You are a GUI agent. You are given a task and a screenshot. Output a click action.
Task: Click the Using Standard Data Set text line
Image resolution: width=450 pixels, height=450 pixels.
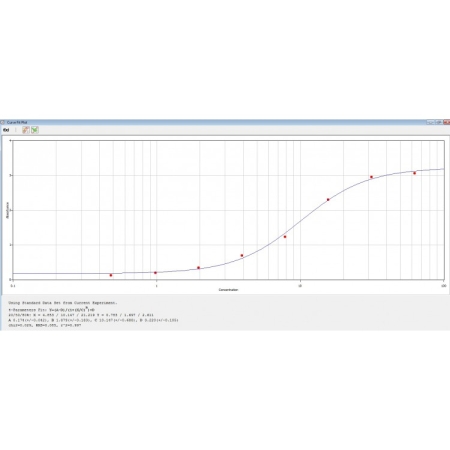click(x=63, y=303)
